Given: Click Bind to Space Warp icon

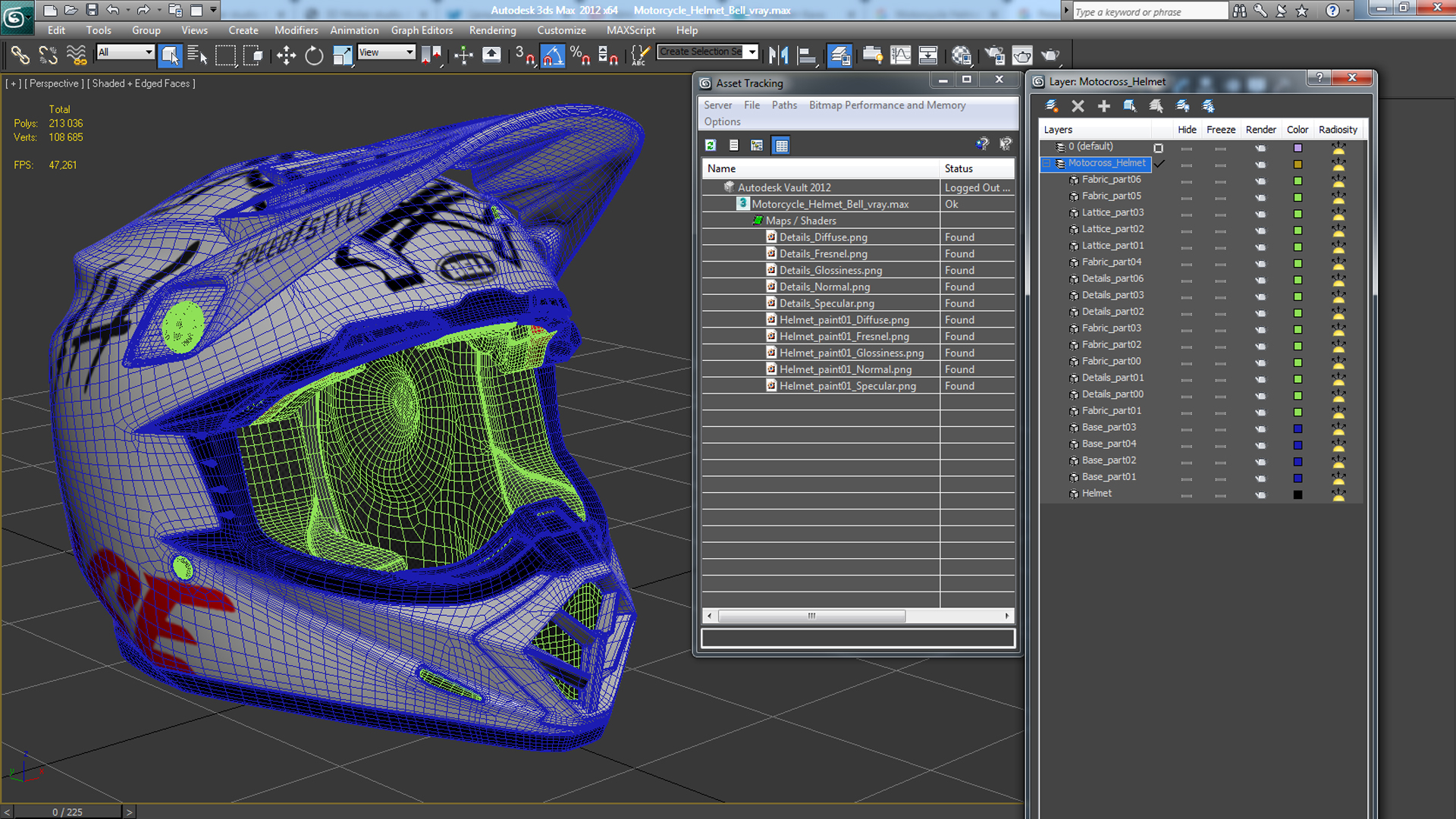Looking at the screenshot, I should 77,55.
